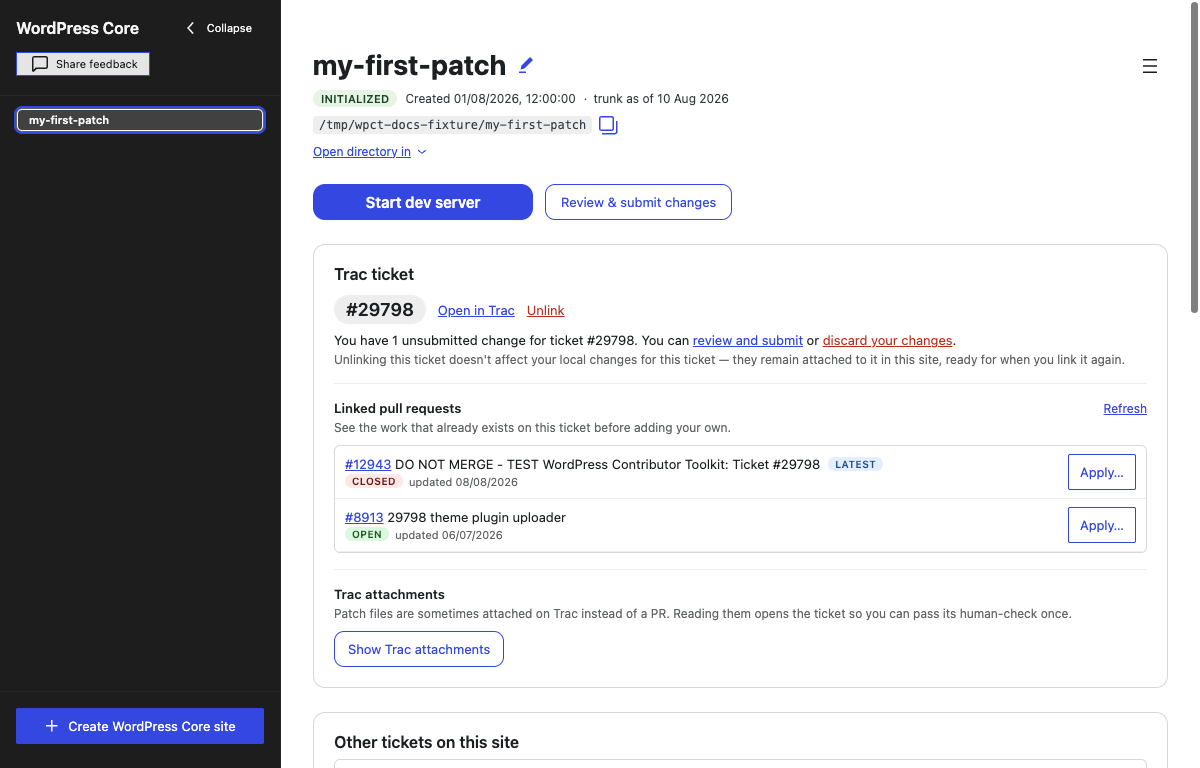Click the my-first-patch page heading
Viewport: 1200px width, 768px height.
tap(410, 65)
